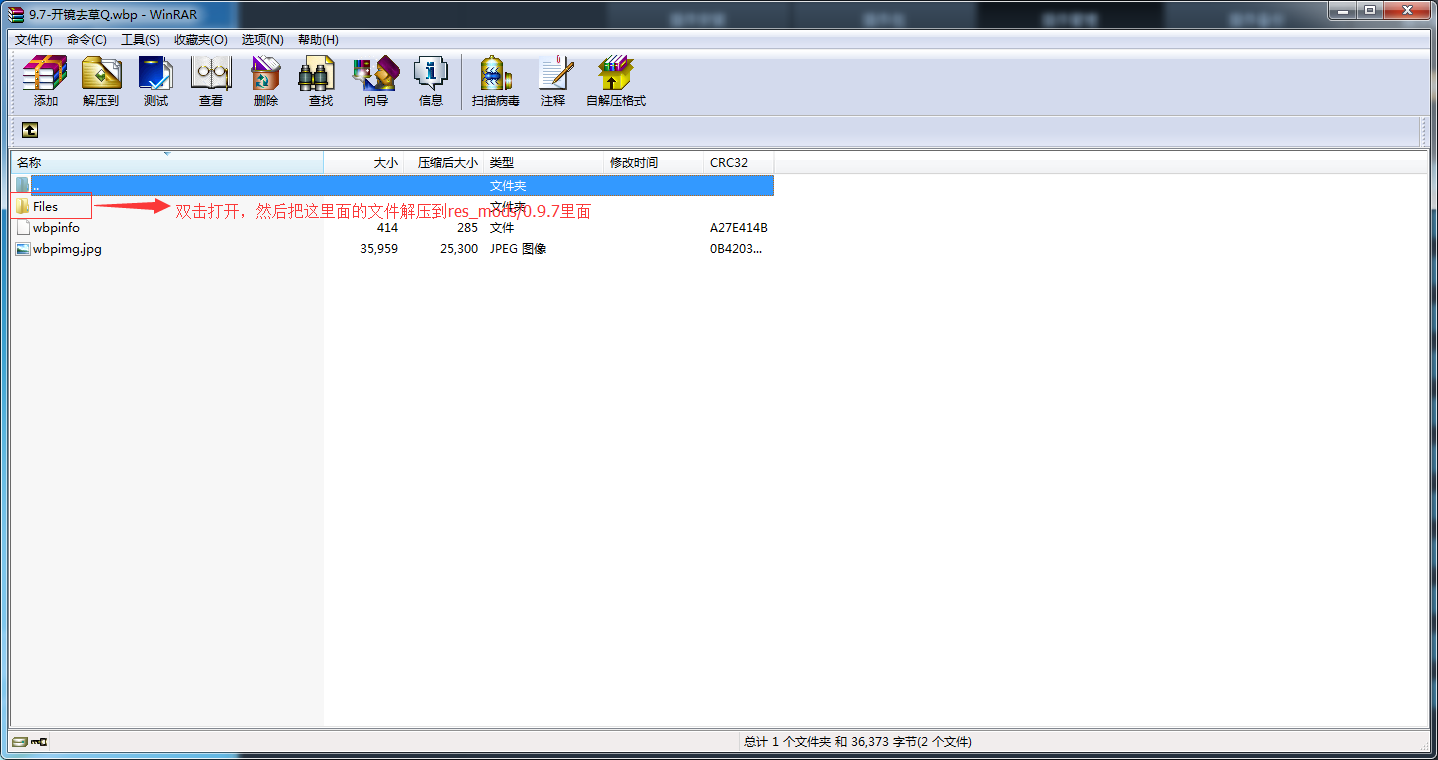Select the Files folder name

tap(45, 206)
